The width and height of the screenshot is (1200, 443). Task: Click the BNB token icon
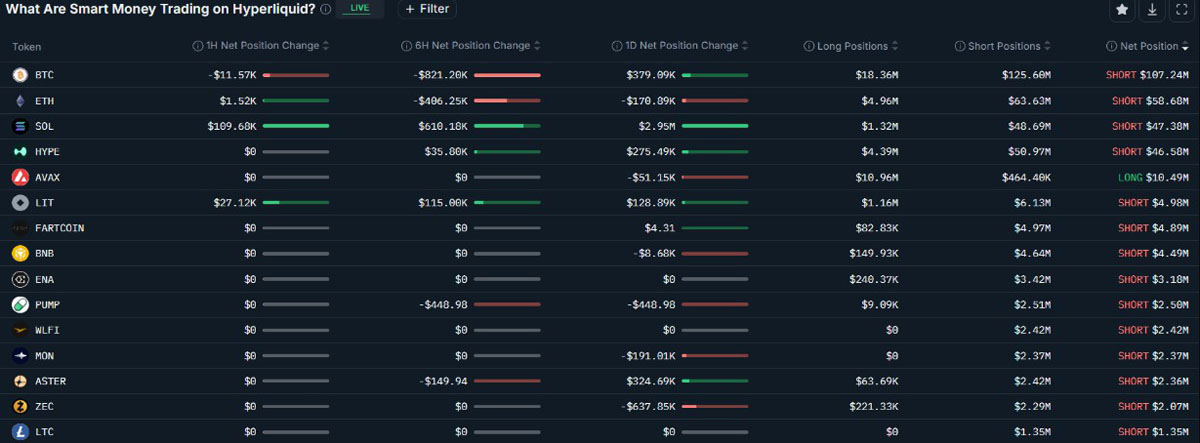(x=20, y=253)
